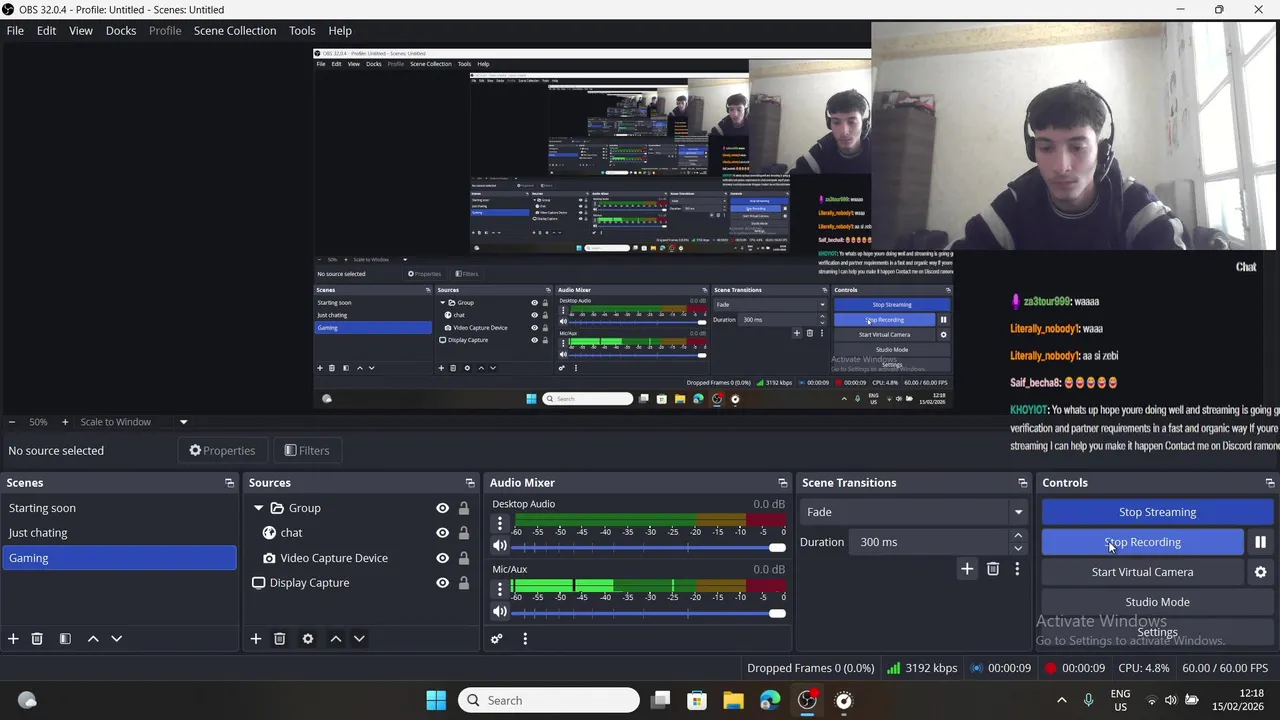The width and height of the screenshot is (1280, 720).
Task: Hide Display Capture with eye icon
Action: (442, 583)
